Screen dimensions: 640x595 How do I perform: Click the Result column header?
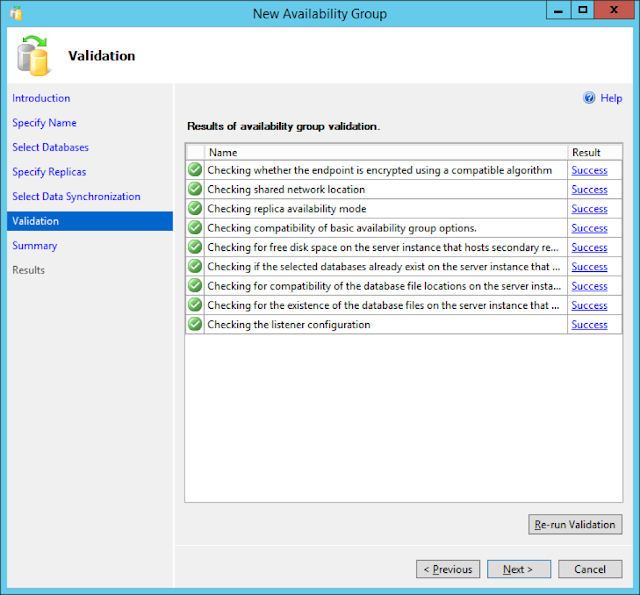[x=595, y=153]
